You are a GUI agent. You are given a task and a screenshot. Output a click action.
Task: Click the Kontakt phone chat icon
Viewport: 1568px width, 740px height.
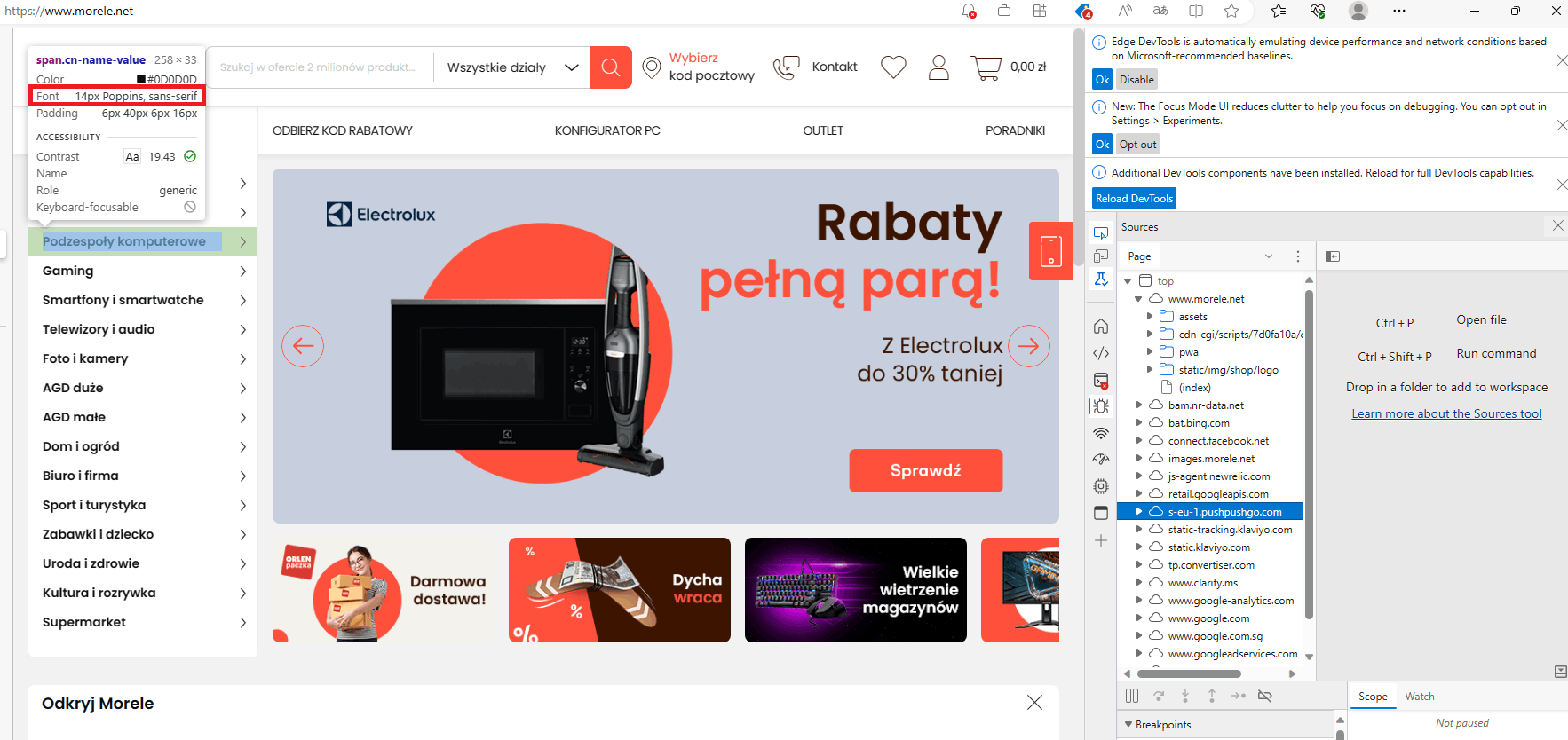(x=787, y=67)
